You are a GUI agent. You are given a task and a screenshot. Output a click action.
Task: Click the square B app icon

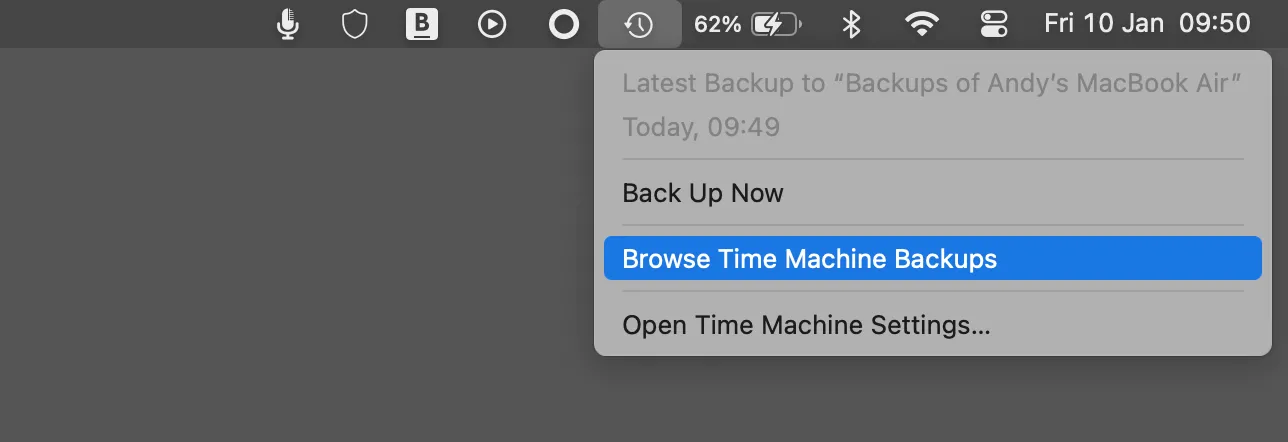(x=422, y=24)
